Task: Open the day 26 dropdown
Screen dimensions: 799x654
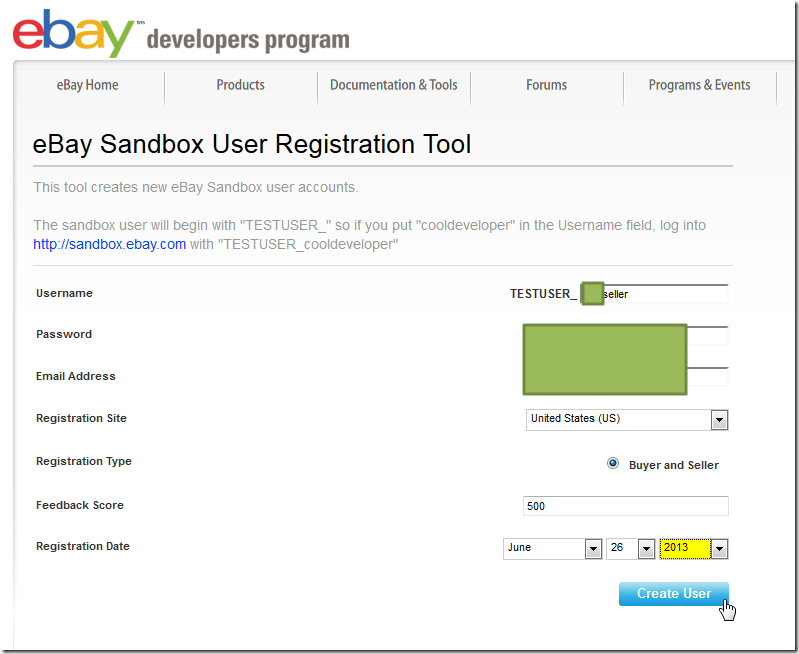Action: pos(630,548)
